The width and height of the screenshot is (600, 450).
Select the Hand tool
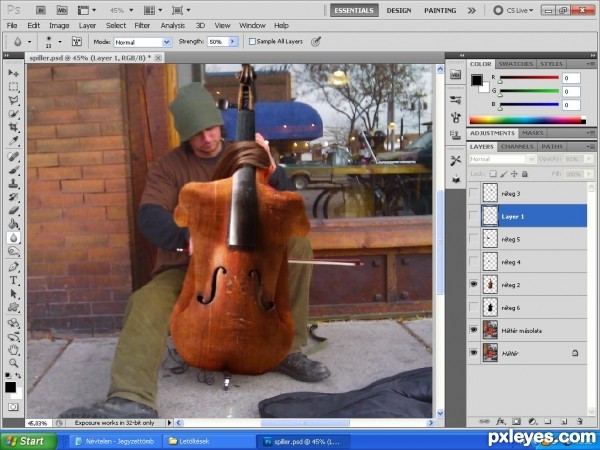click(x=13, y=349)
